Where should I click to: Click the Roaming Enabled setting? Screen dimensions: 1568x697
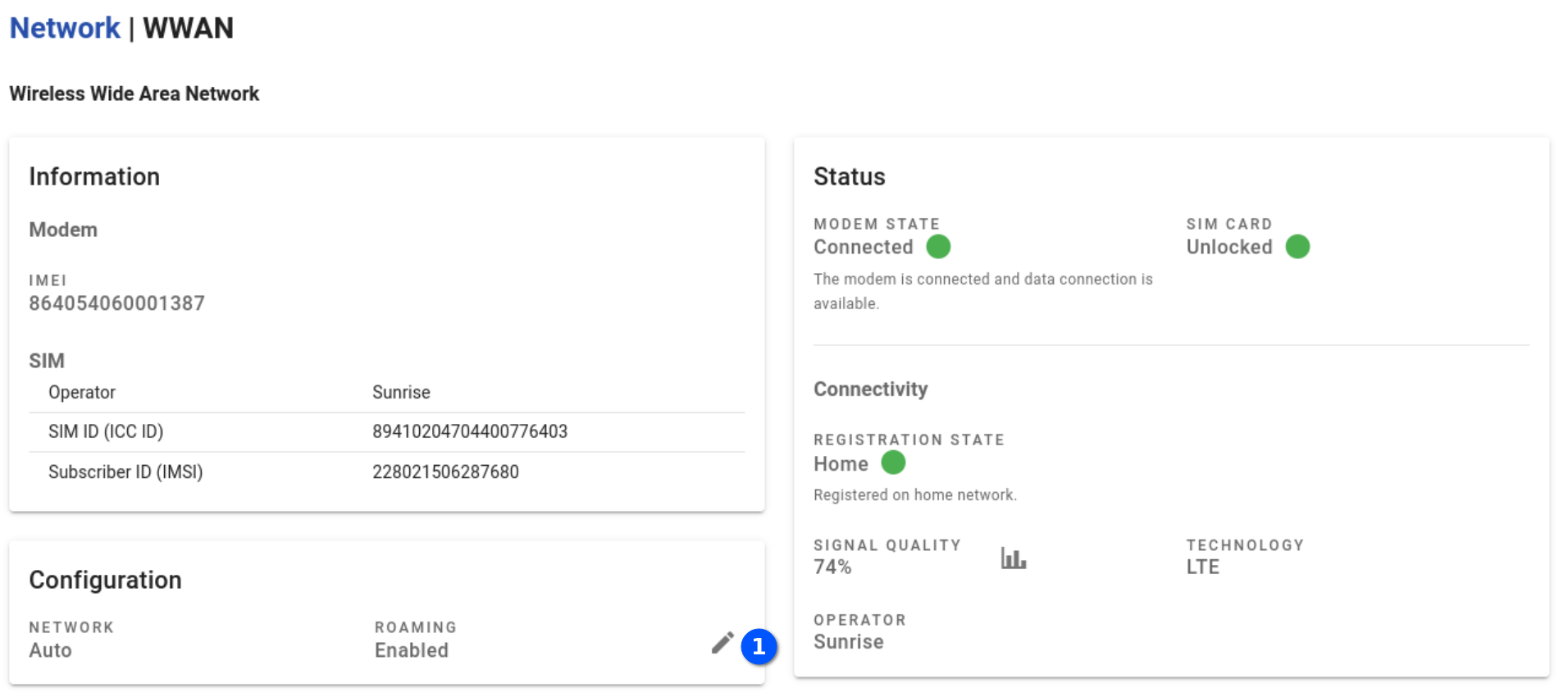tap(412, 650)
